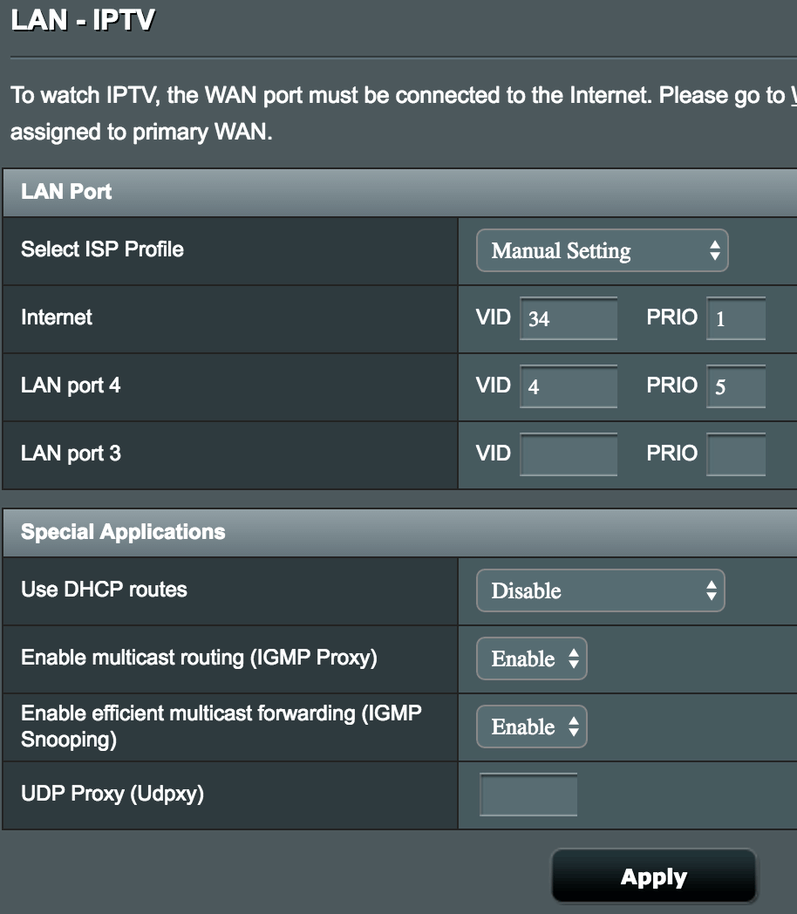Click the UDP Proxy (Udpxy) input box
This screenshot has width=797, height=914.
pyautogui.click(x=528, y=795)
